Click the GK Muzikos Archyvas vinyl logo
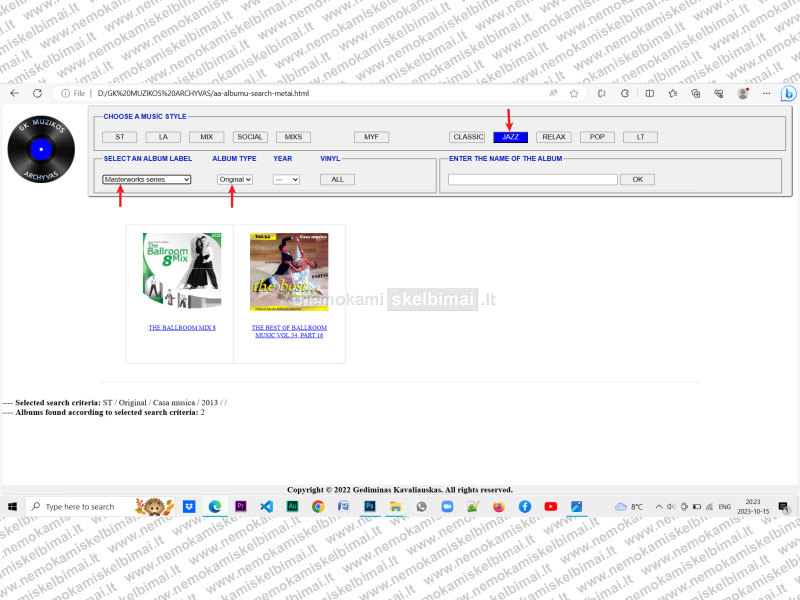This screenshot has height=600, width=800. coord(41,149)
